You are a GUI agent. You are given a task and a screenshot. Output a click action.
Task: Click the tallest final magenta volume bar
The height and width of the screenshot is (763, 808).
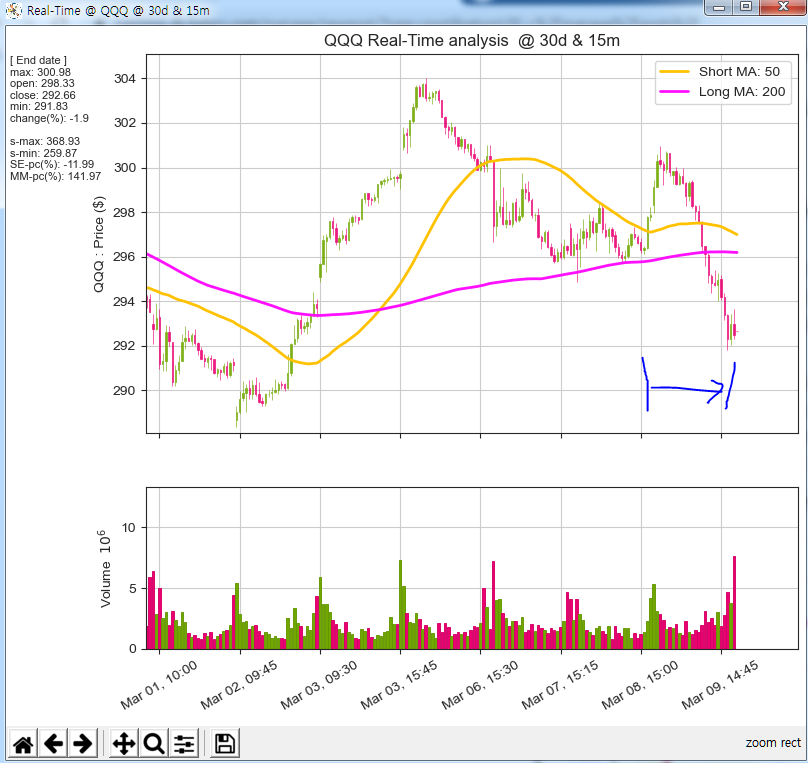[734, 602]
